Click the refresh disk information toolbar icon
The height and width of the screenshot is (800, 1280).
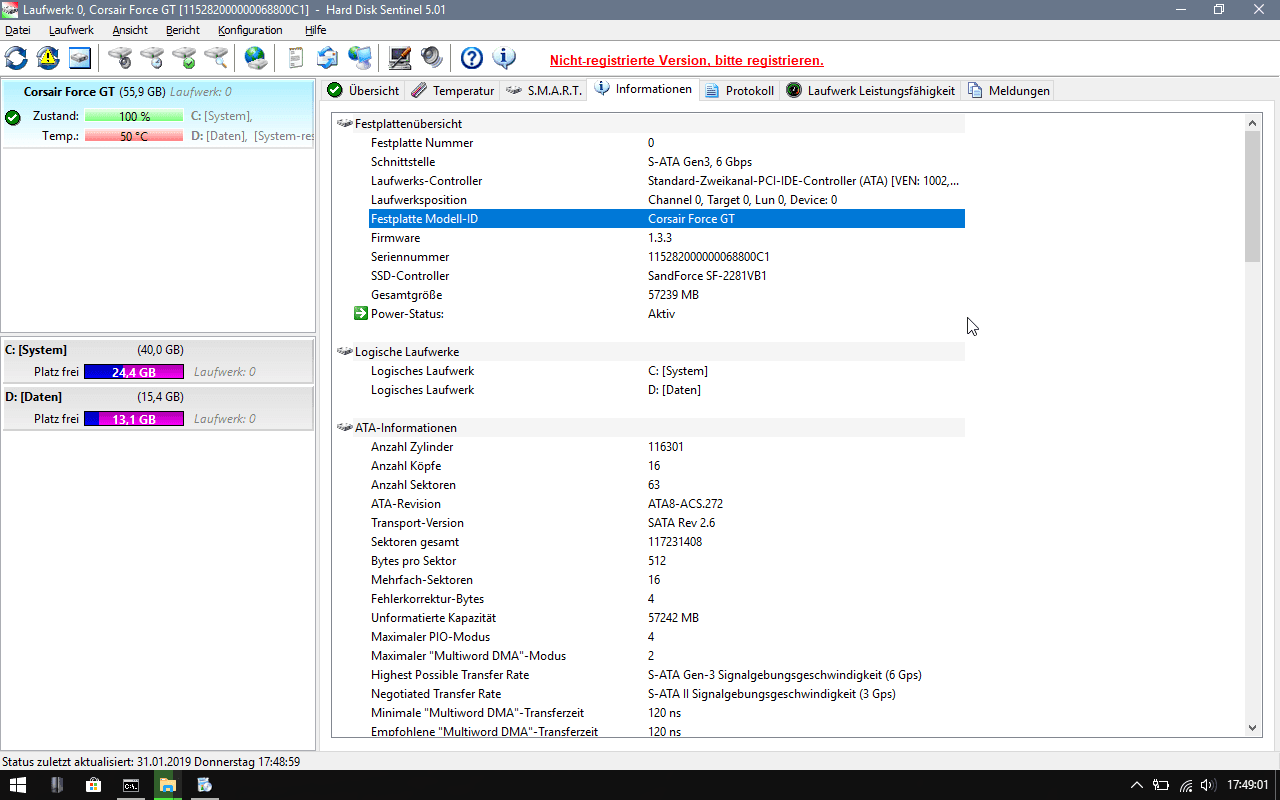(16, 58)
